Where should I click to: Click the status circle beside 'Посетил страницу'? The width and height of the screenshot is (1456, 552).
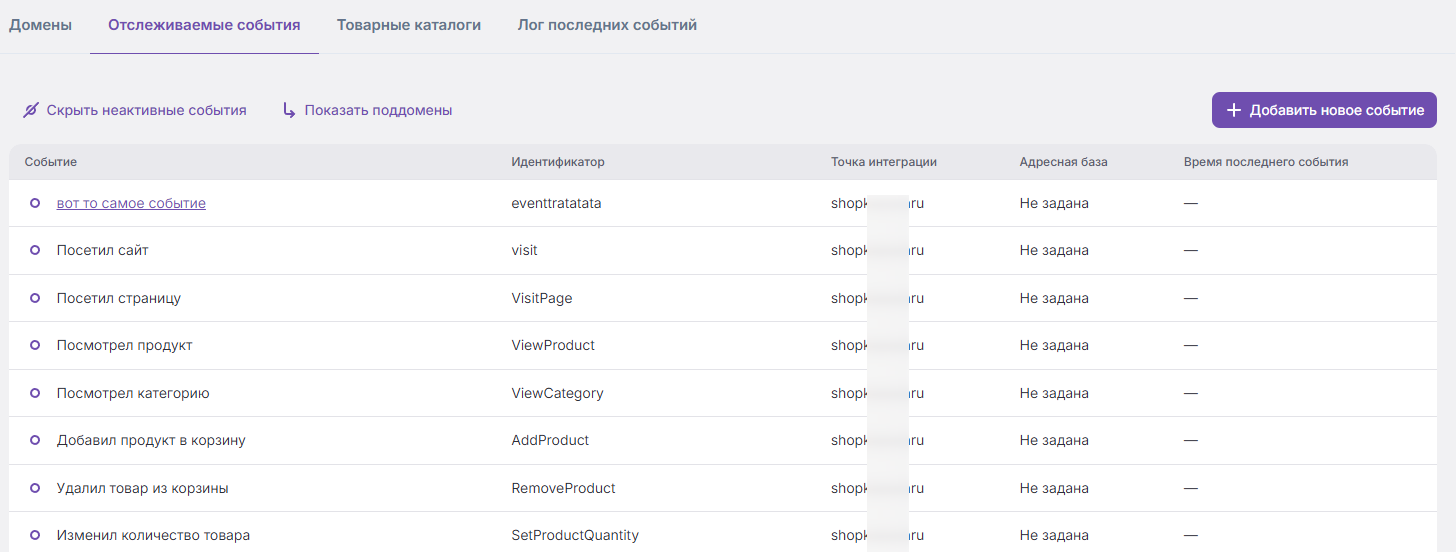click(x=35, y=298)
